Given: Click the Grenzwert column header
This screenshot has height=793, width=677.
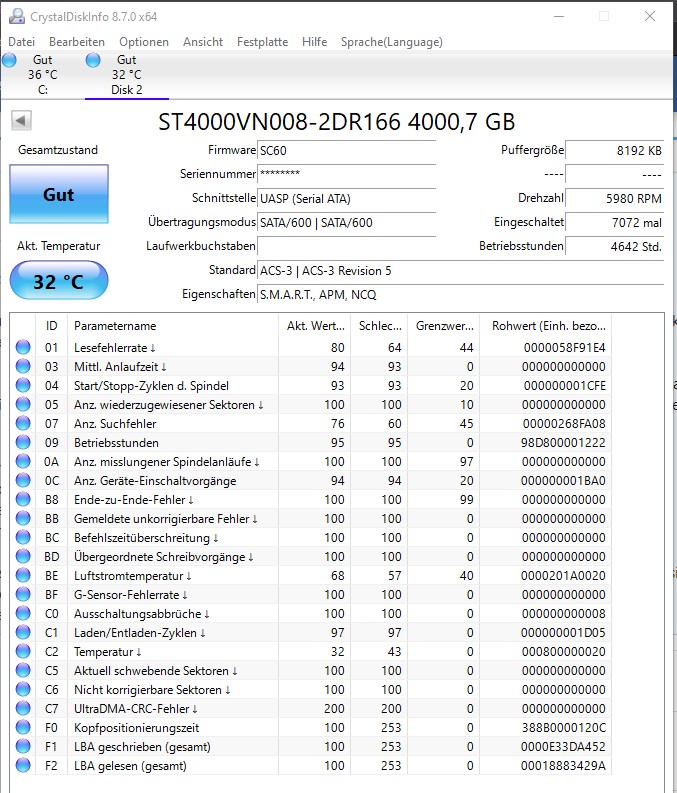Looking at the screenshot, I should click(444, 326).
